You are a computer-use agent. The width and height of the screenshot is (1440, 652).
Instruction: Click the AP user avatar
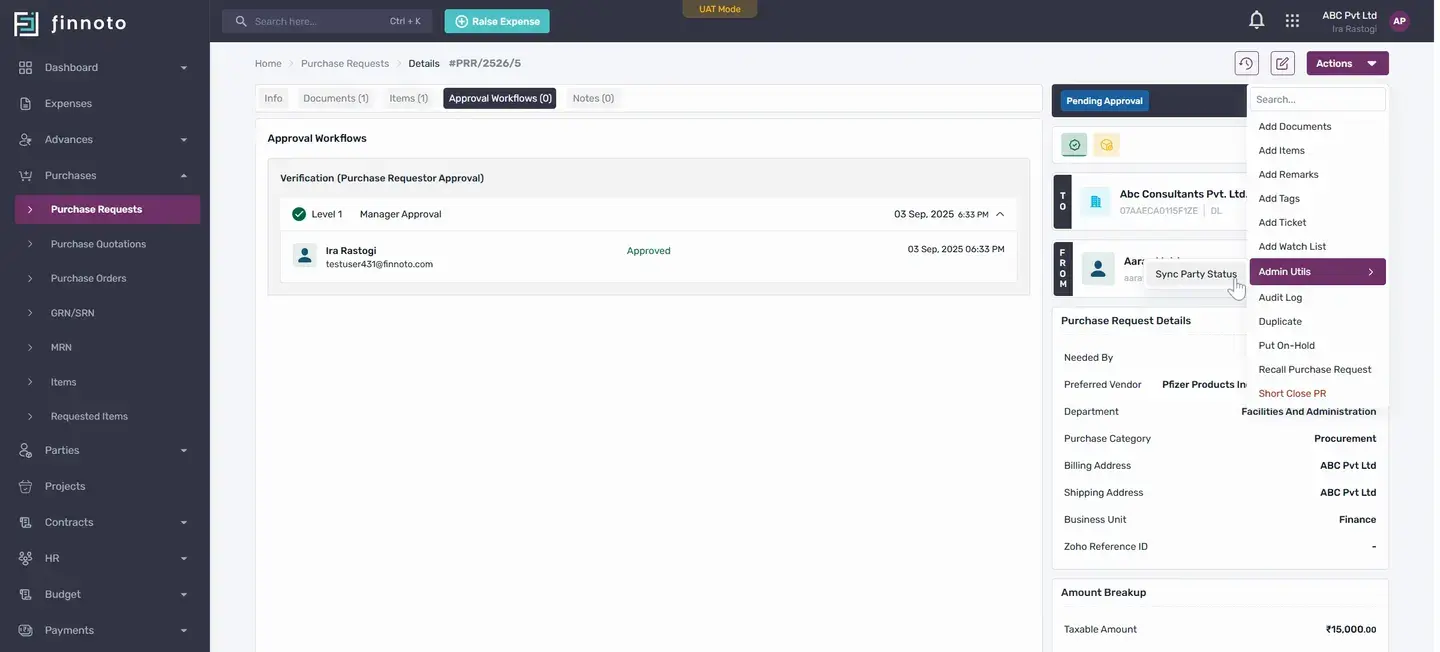tap(1399, 21)
